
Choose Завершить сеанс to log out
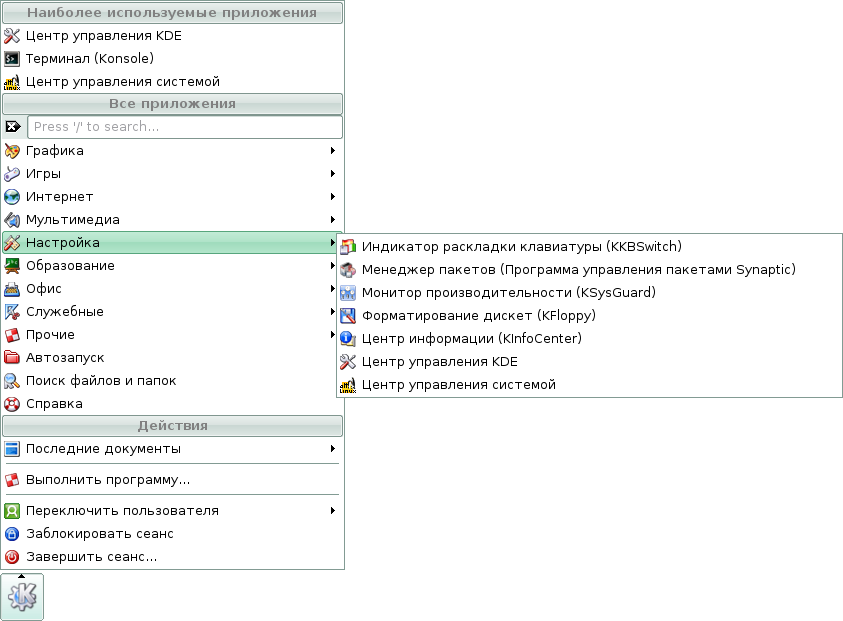(x=91, y=557)
